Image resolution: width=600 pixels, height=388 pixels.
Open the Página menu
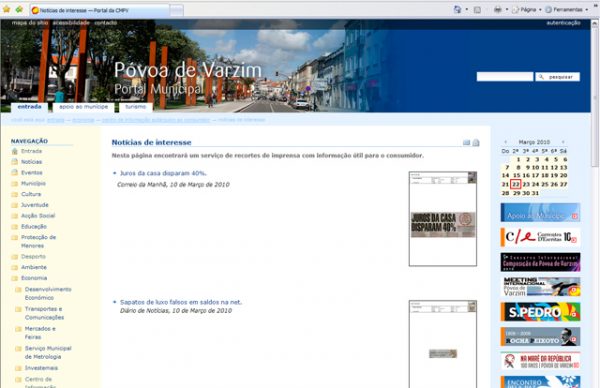point(527,10)
